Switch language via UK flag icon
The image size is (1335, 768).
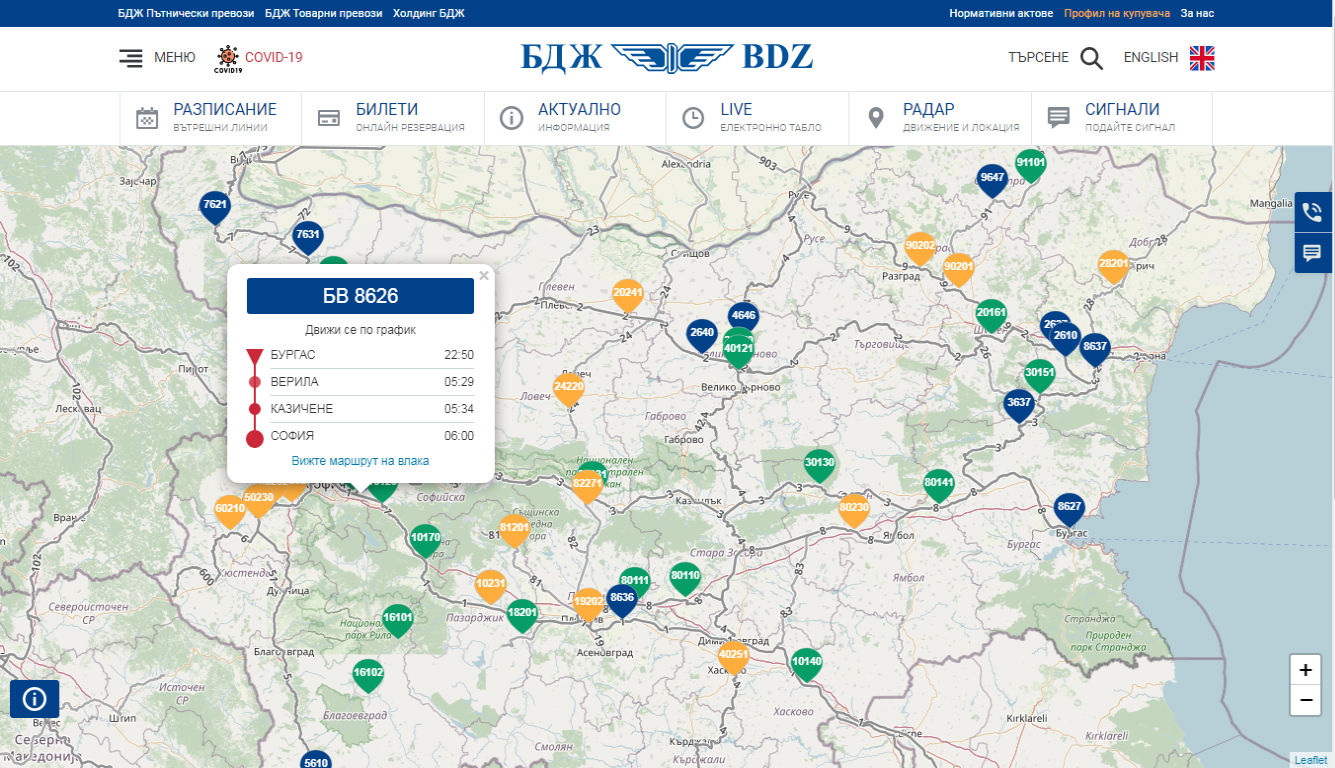pos(1201,58)
